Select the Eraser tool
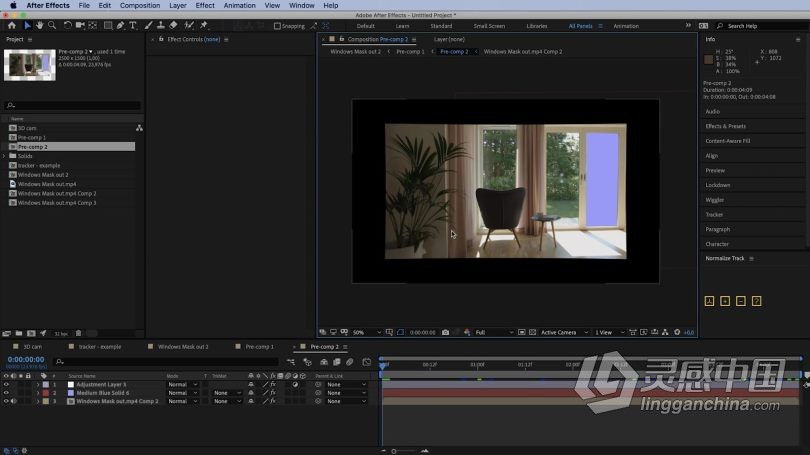810x455 pixels. [x=174, y=25]
